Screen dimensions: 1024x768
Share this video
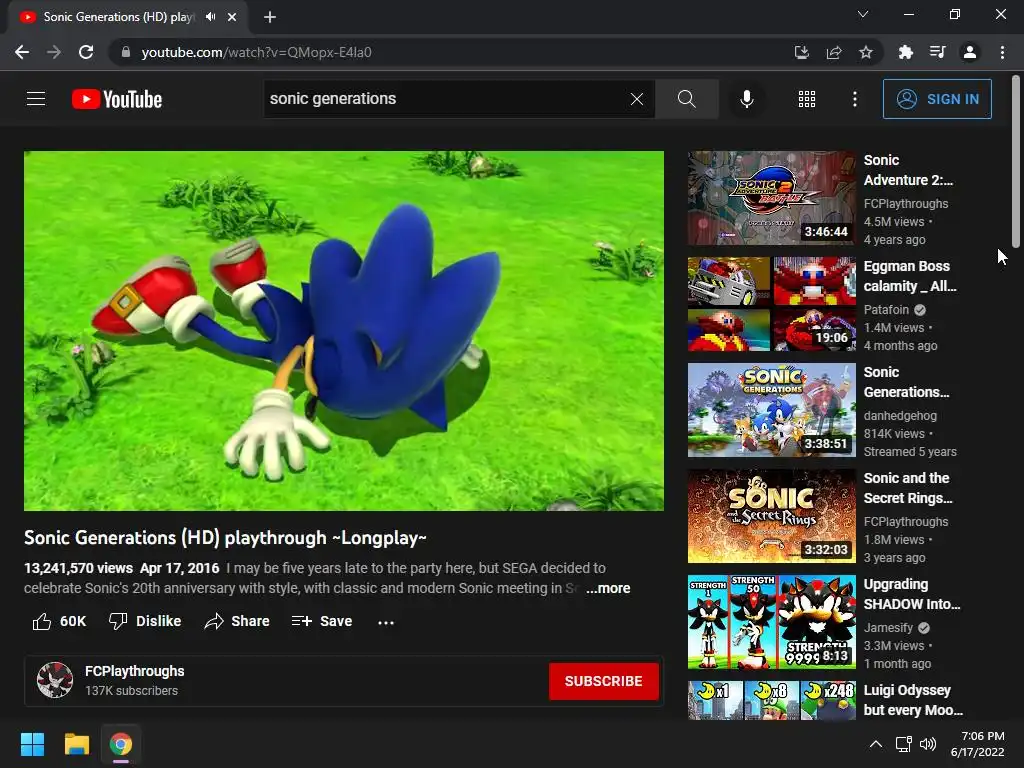point(236,621)
